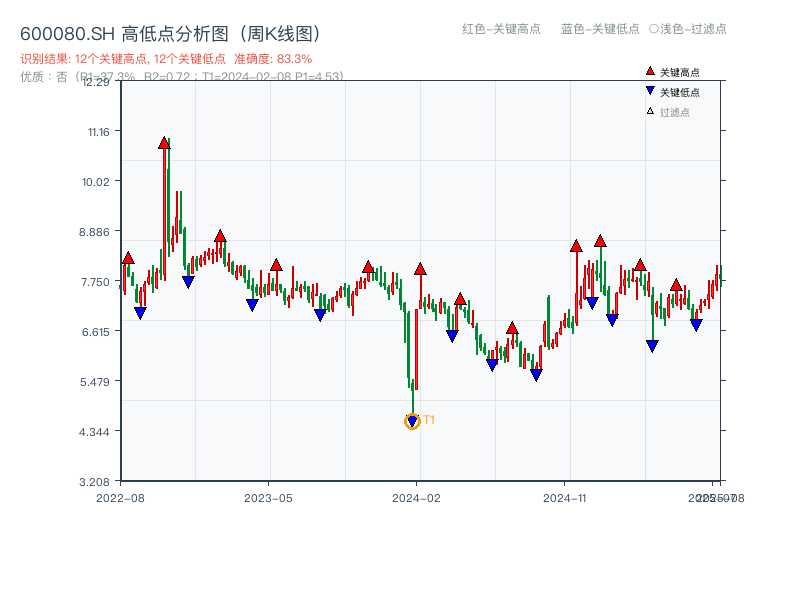The image size is (800, 600).
Task: Click the 6.615 price axis label
Action: coord(96,332)
